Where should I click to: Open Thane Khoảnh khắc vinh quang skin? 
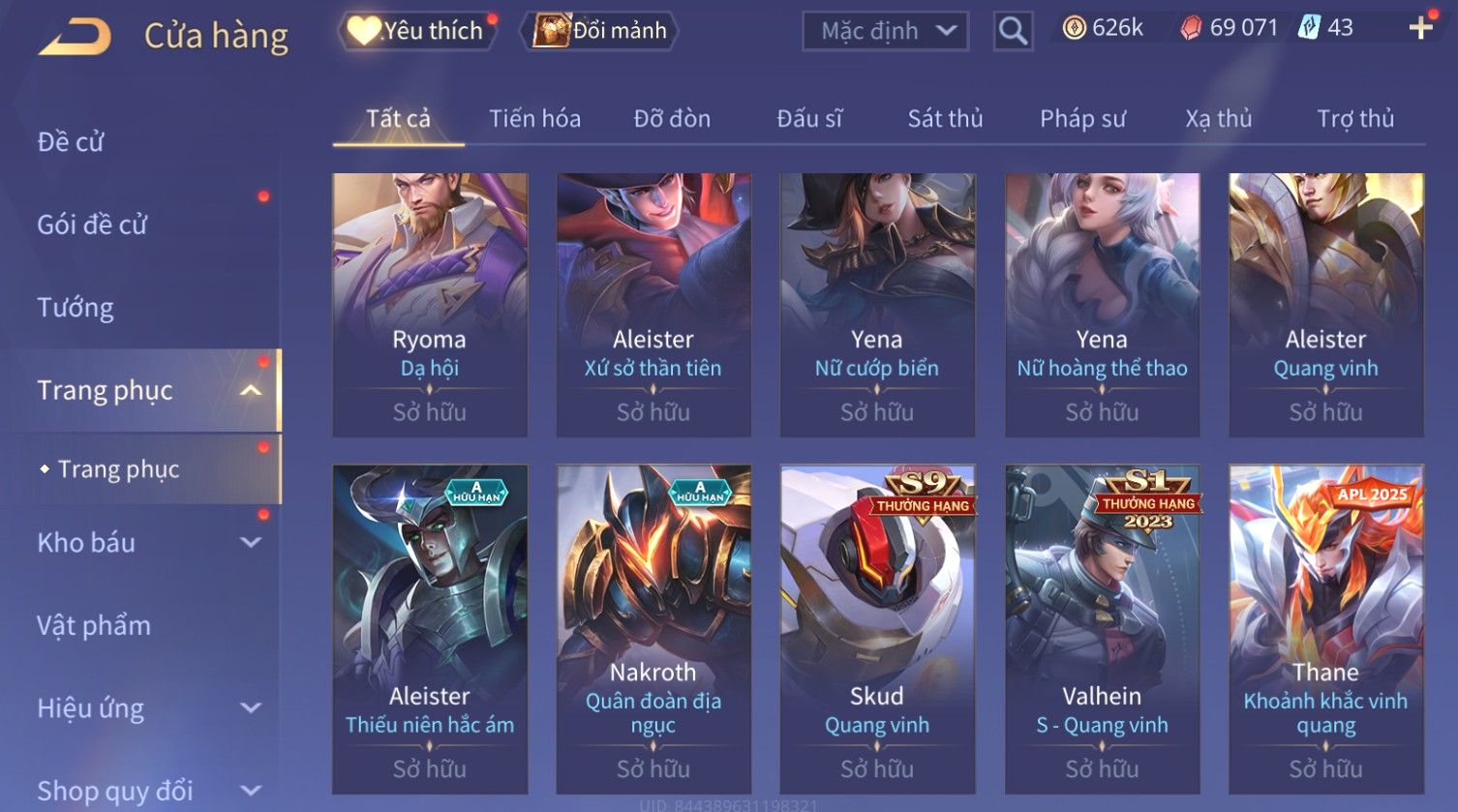click(1326, 630)
